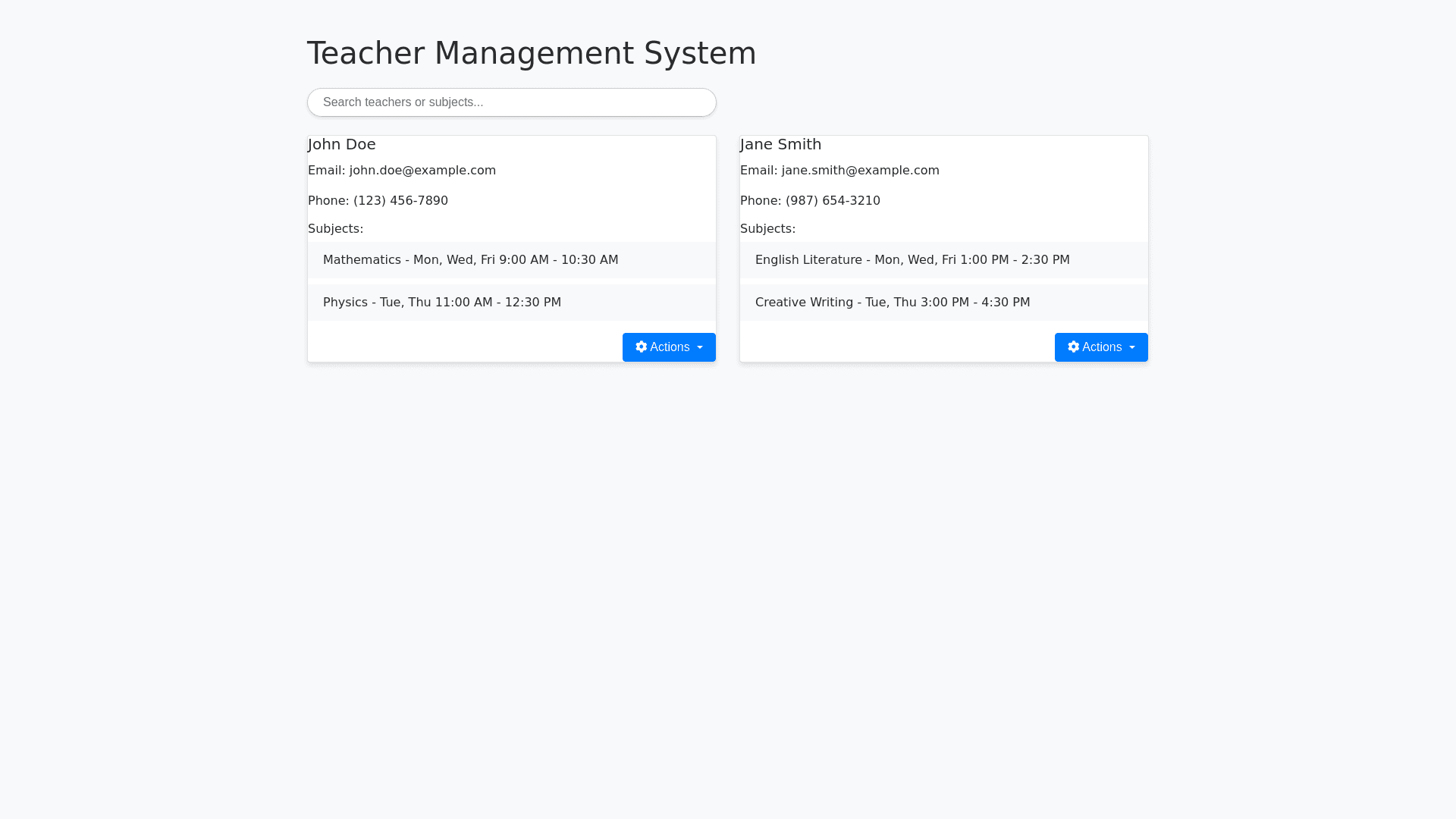Screen dimensions: 1456x819
Task: Expand John Doe's Actions dropdown caret
Action: [700, 348]
